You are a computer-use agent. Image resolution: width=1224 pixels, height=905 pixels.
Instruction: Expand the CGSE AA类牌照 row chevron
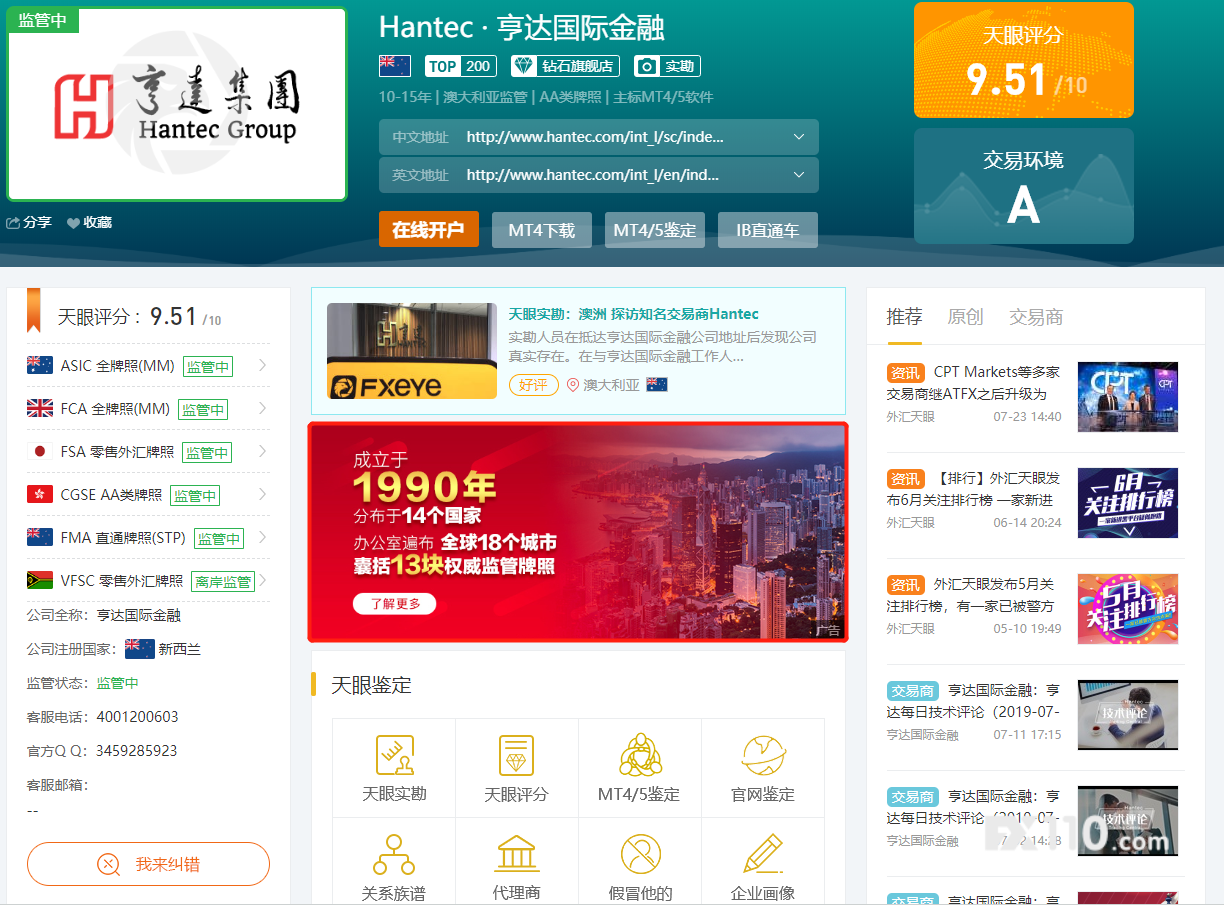point(262,494)
